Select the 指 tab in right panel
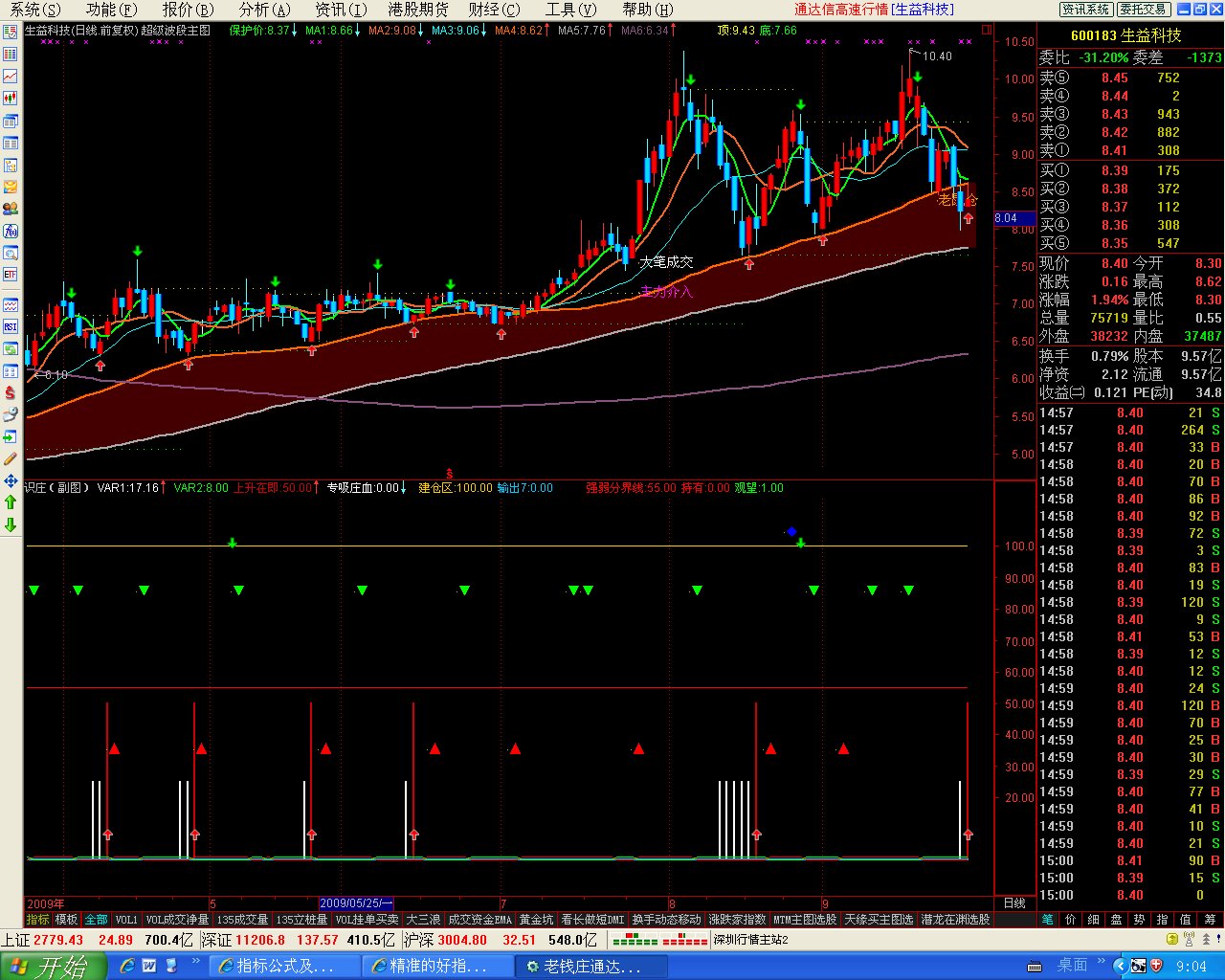The width and height of the screenshot is (1225, 980). 1163,919
